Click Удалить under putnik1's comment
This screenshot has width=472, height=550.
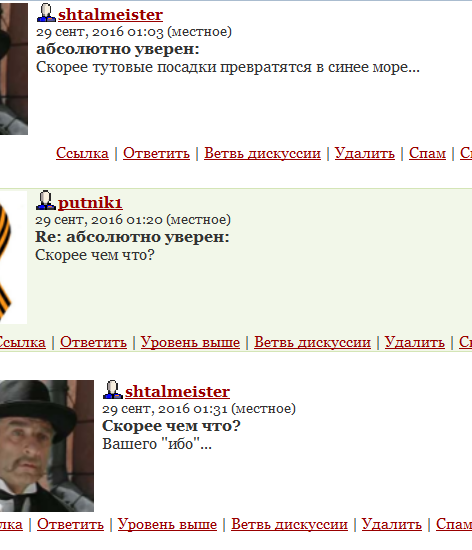(415, 342)
